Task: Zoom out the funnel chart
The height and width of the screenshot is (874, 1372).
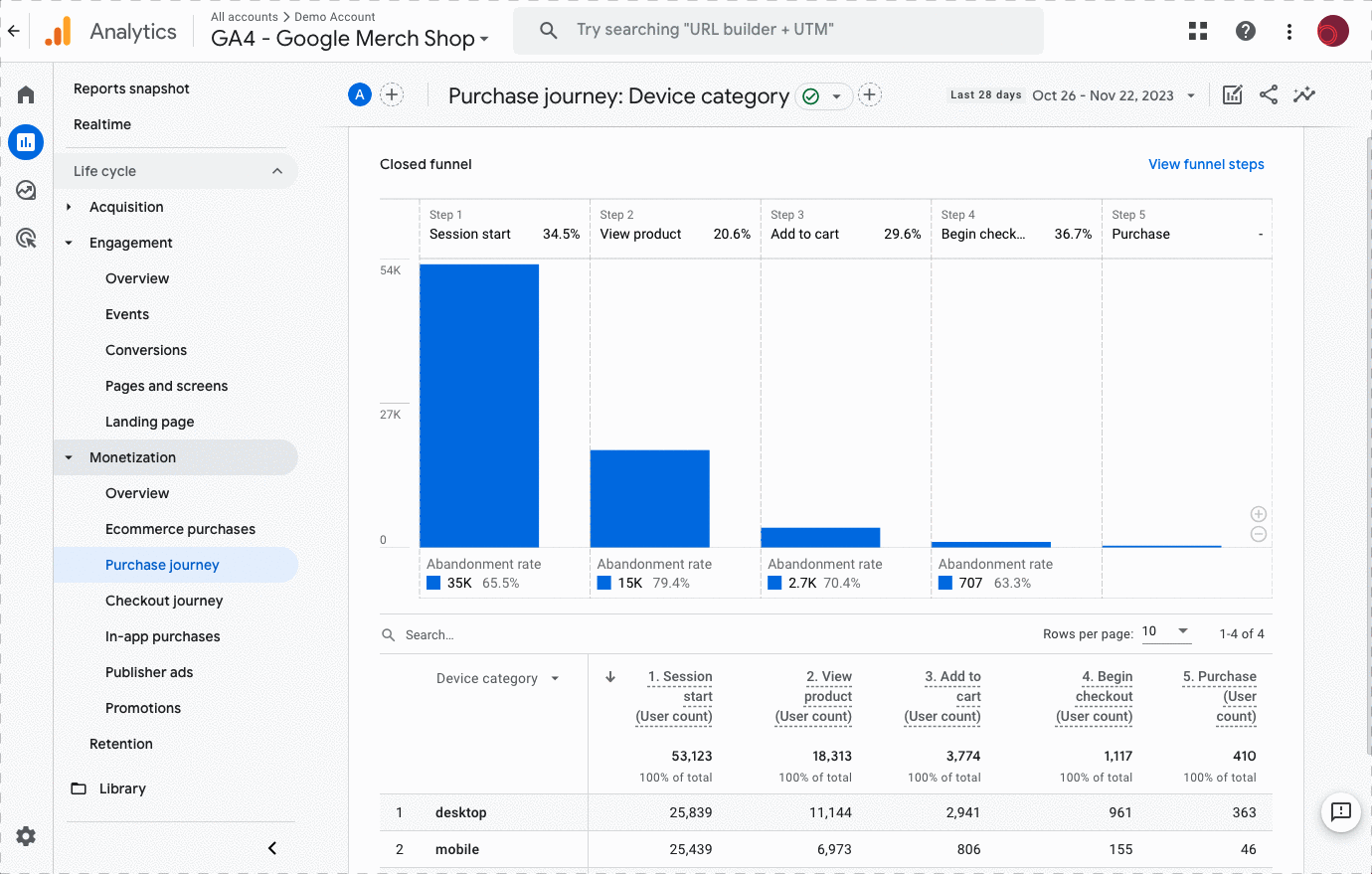Action: (x=1258, y=535)
